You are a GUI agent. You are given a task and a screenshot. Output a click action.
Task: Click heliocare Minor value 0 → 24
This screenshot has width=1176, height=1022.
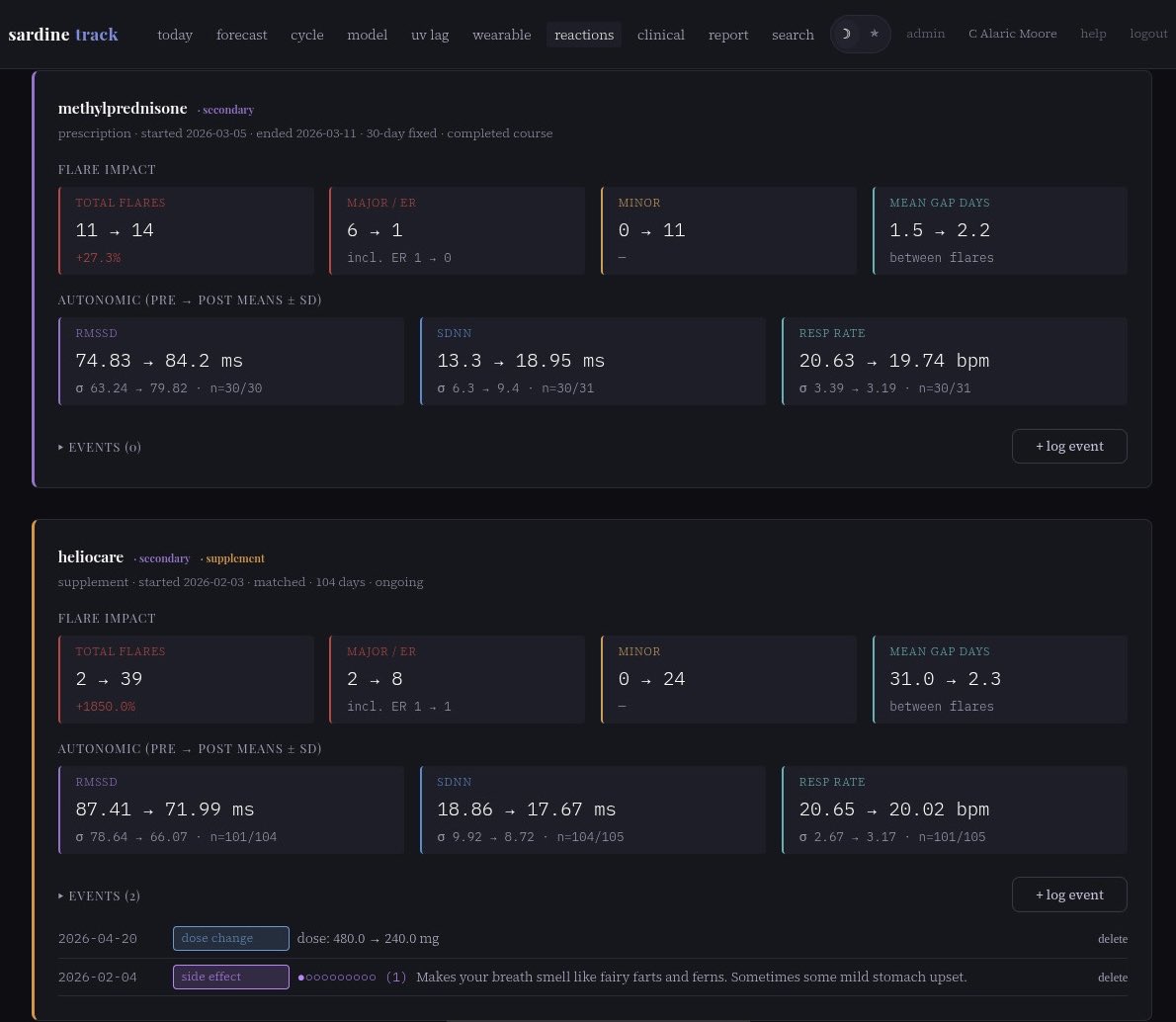point(652,679)
